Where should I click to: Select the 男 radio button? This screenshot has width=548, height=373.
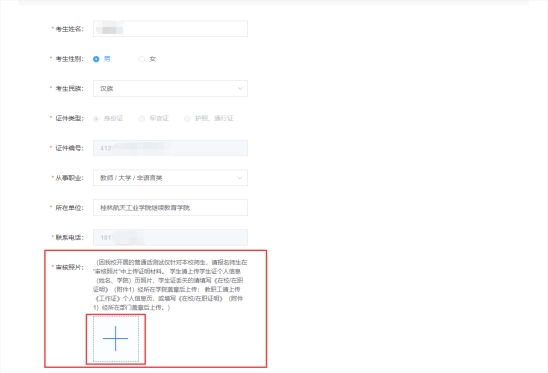pyautogui.click(x=96, y=59)
